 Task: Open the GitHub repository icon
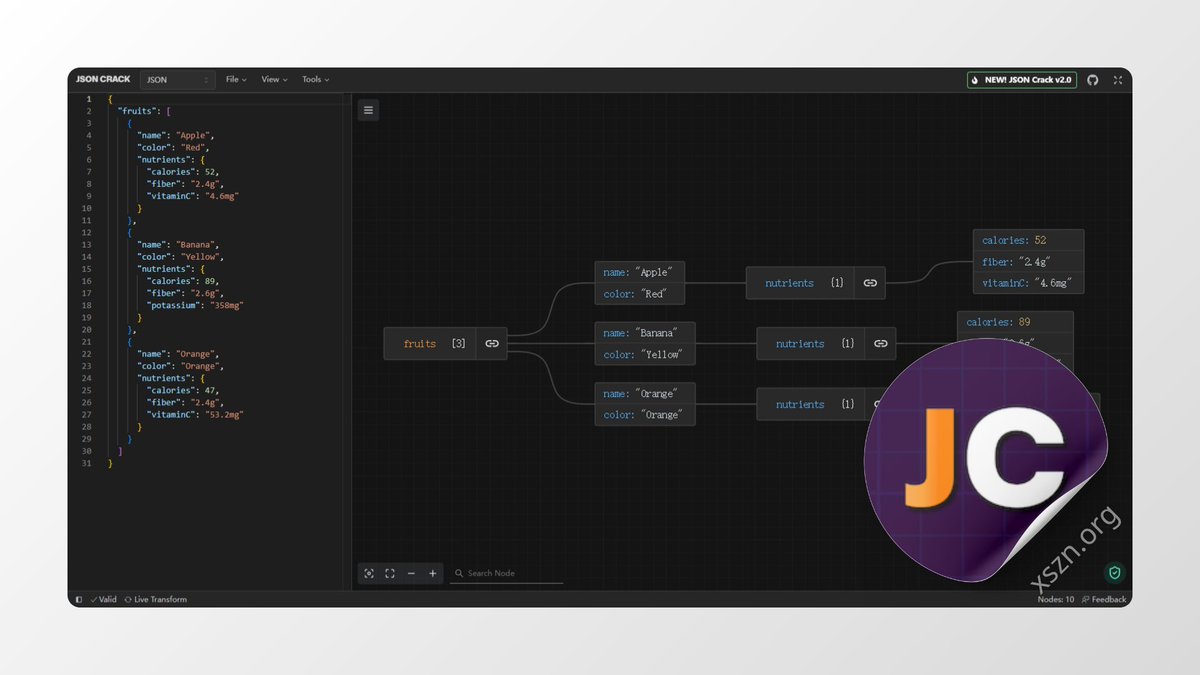click(x=1093, y=80)
